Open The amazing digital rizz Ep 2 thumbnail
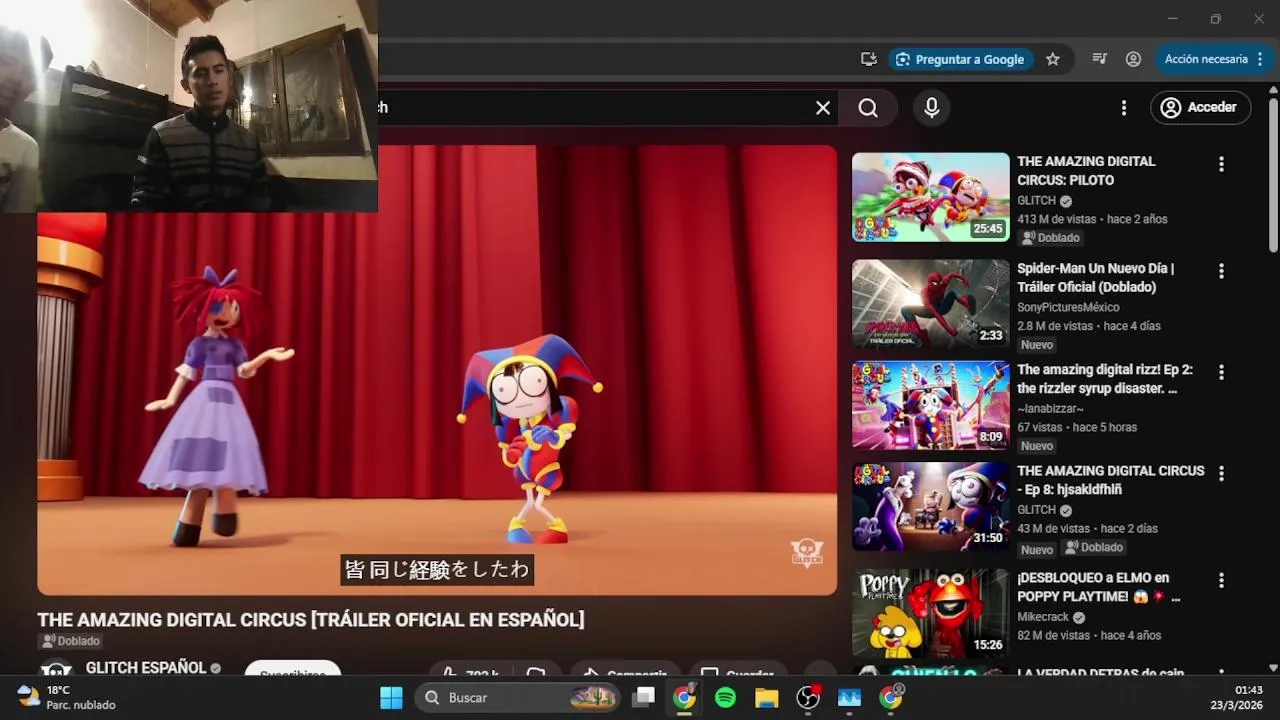 (931, 405)
